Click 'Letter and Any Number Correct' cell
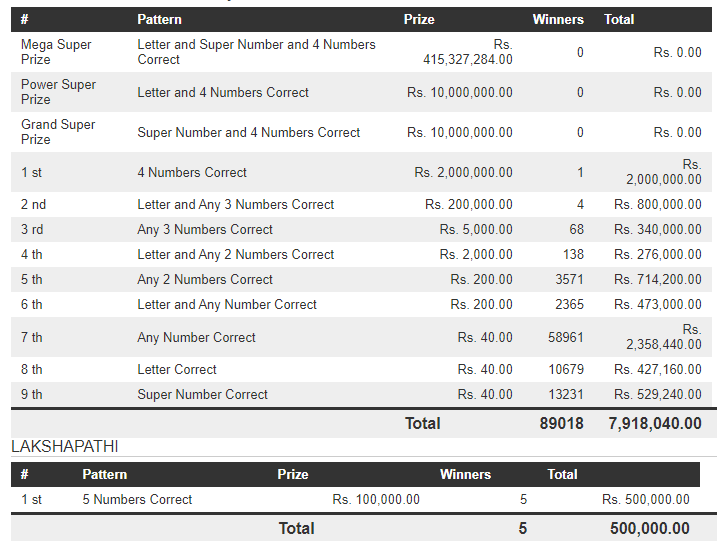Image resolution: width=717 pixels, height=541 pixels. point(227,304)
